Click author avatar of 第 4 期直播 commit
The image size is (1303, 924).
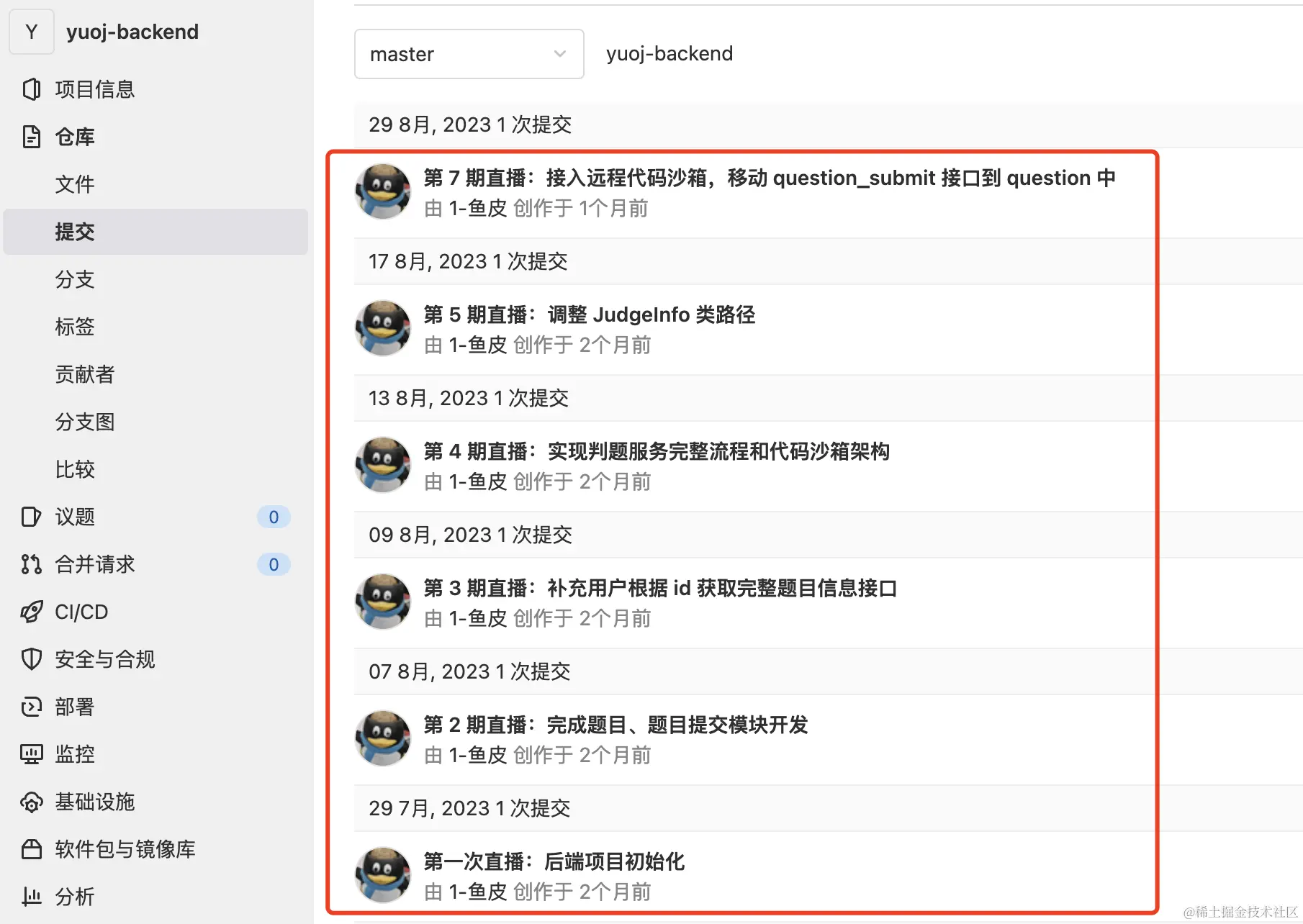[x=383, y=465]
